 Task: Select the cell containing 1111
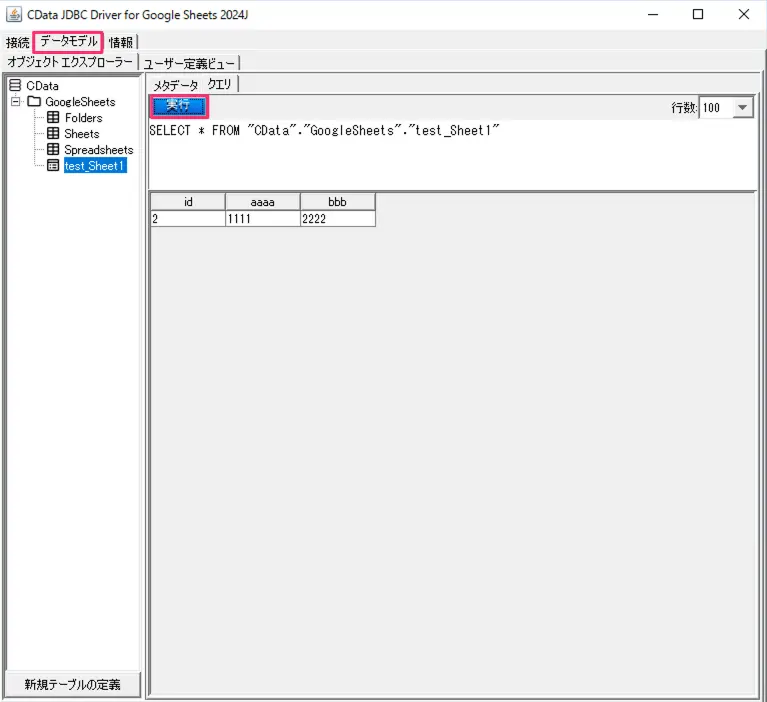(x=263, y=219)
